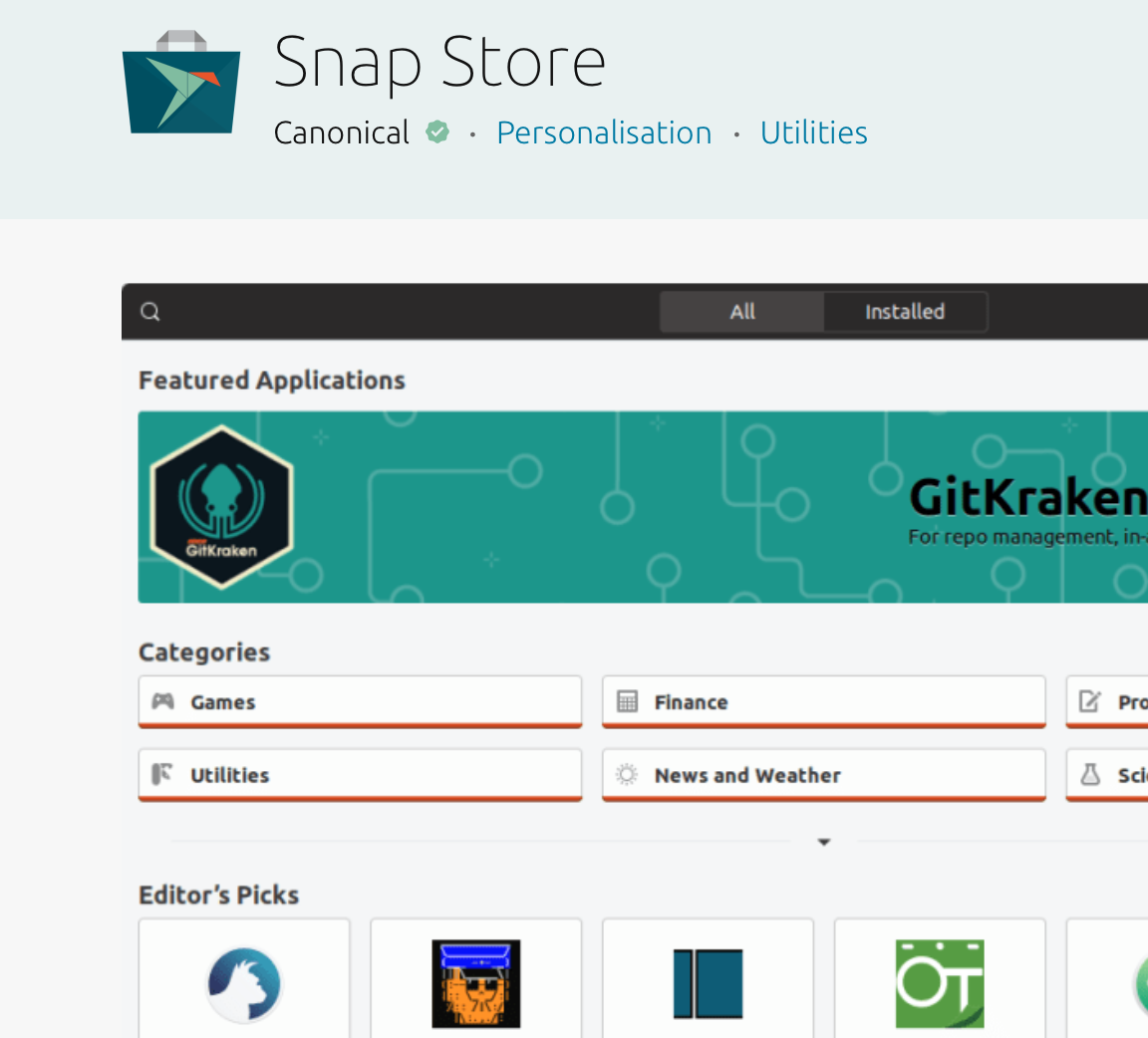Click the Featured Applications heading
This screenshot has height=1038, width=1148.
click(272, 381)
